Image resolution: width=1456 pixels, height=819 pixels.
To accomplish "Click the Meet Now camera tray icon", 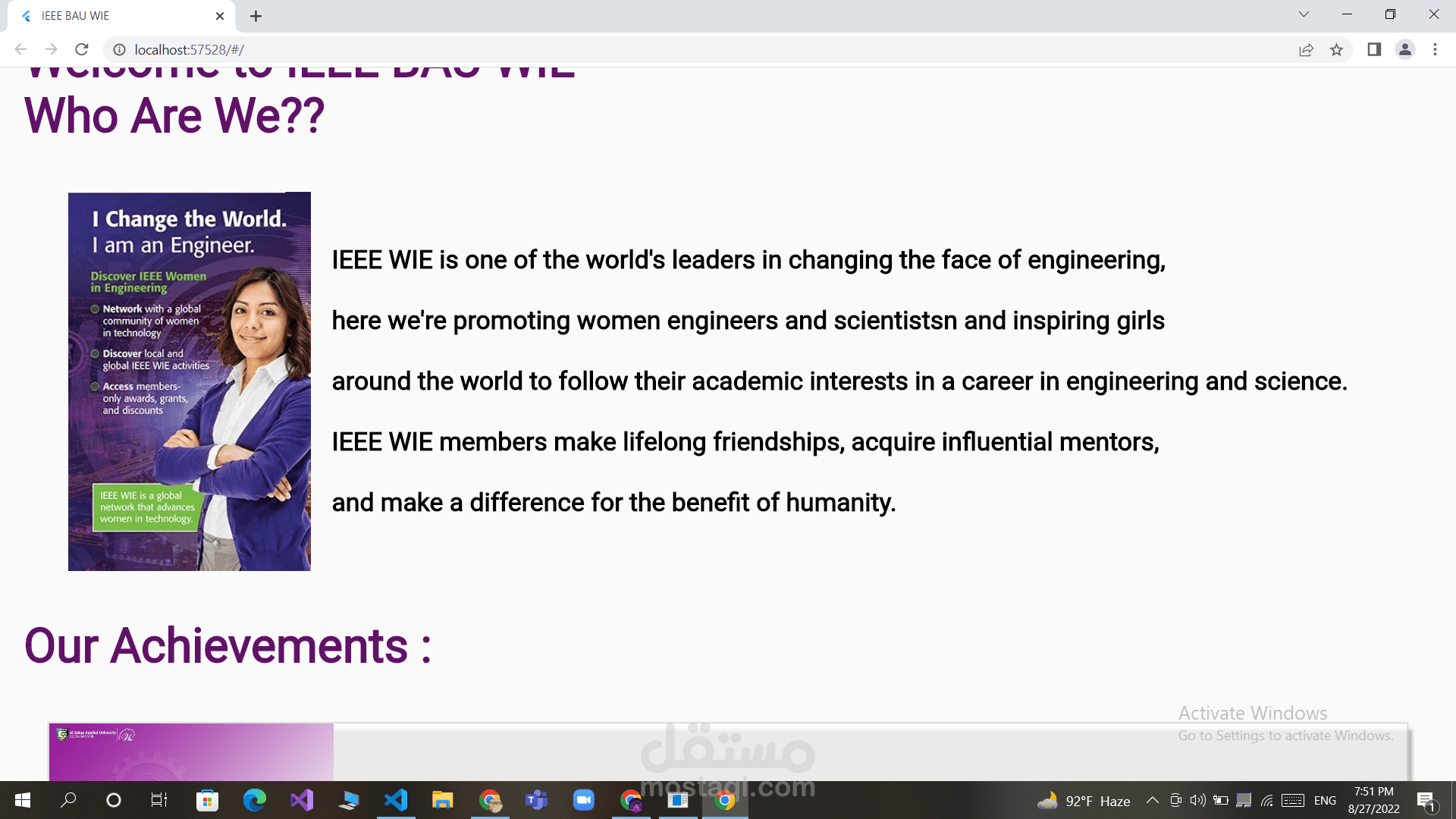I will tap(1175, 800).
